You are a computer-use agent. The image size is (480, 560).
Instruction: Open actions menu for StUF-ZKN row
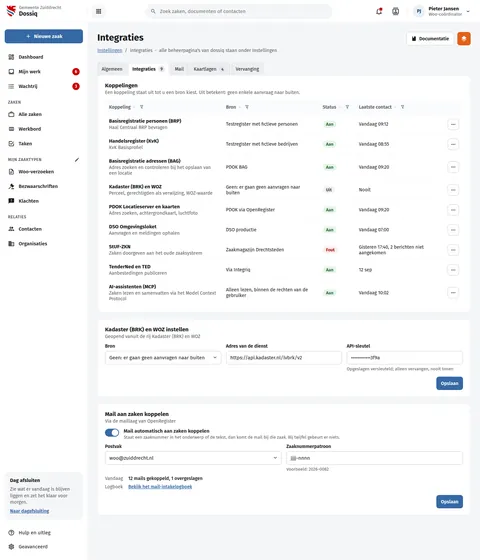click(453, 250)
